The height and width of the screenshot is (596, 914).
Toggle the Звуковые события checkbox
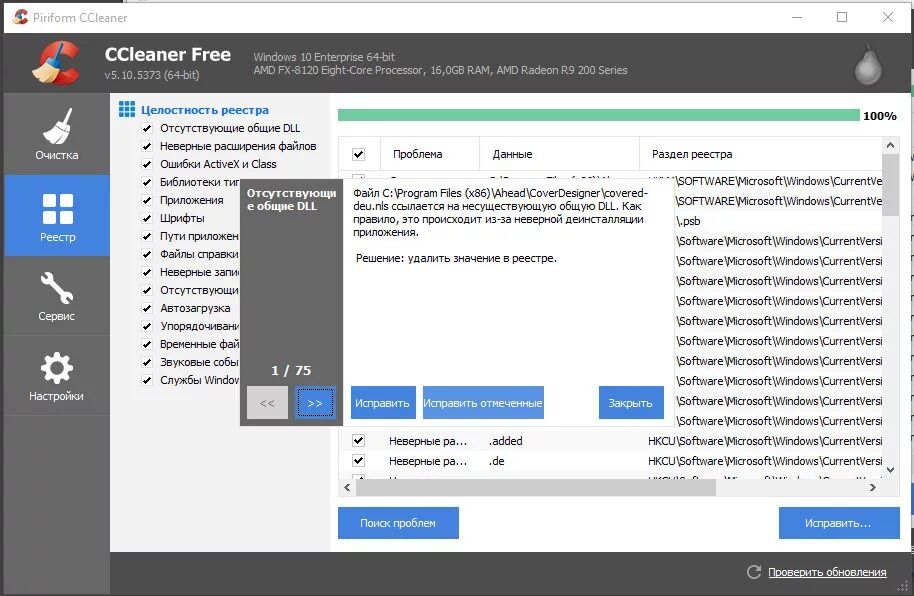[x=147, y=362]
